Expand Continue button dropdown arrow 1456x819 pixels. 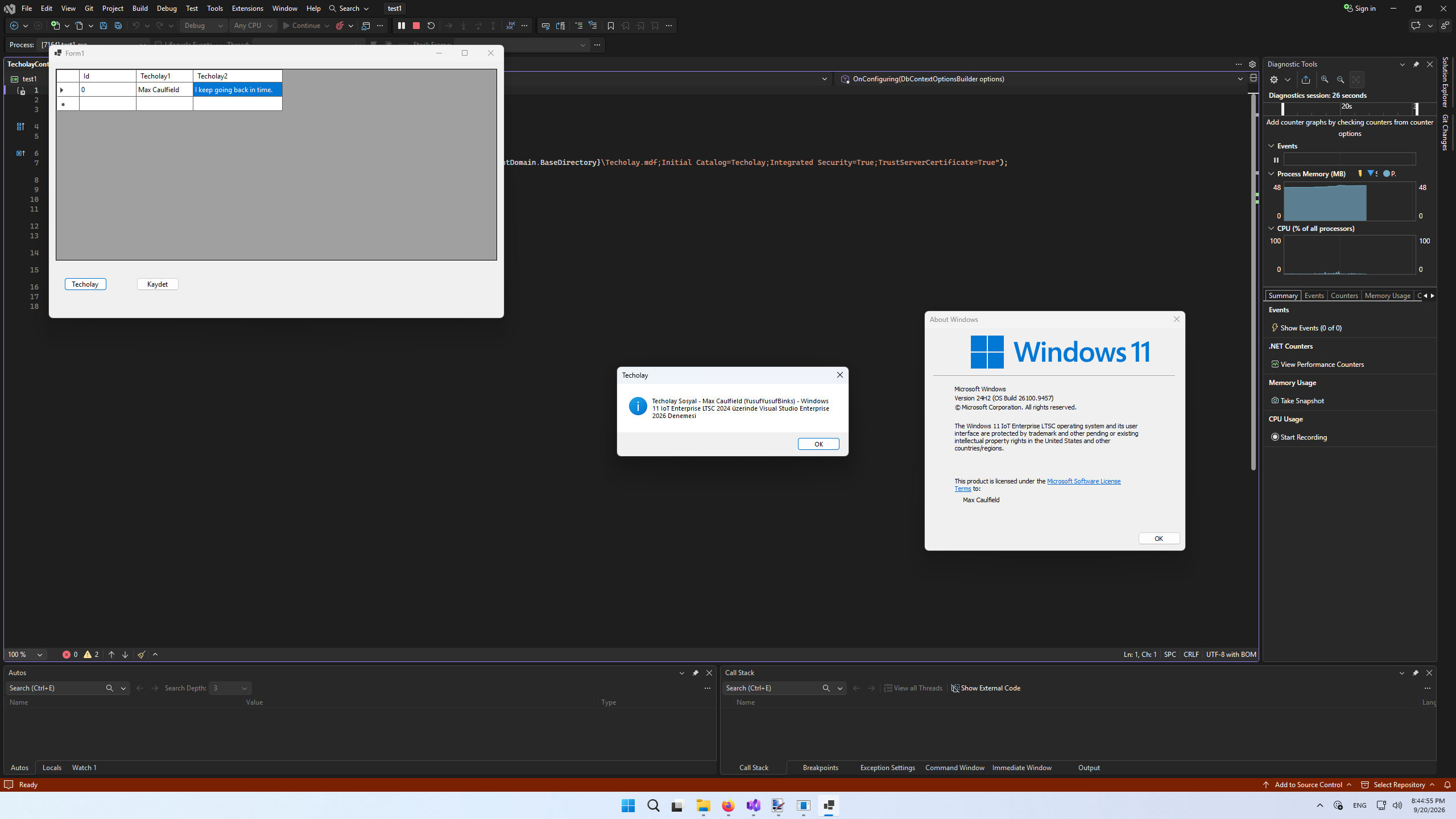point(327,26)
